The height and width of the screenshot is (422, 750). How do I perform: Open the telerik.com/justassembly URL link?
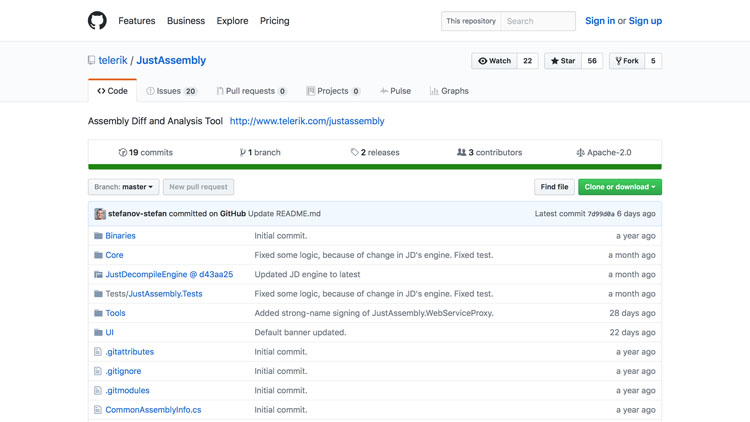pyautogui.click(x=307, y=121)
